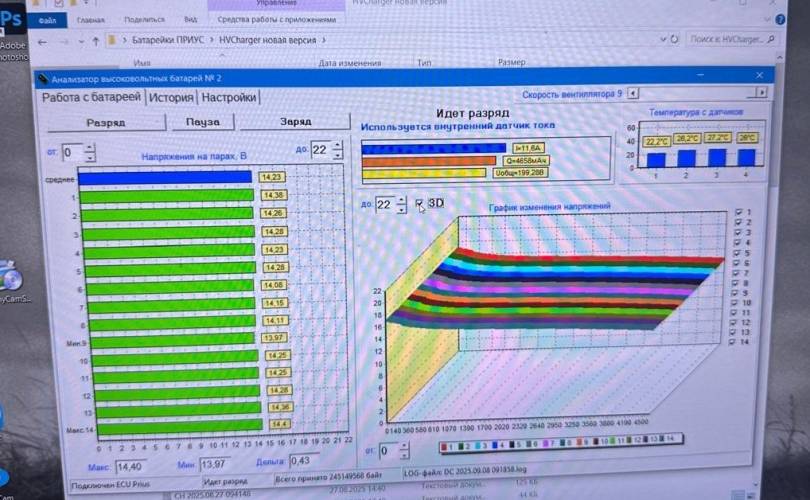The image size is (810, 500).
Task: Increase fan speed with right scroll arrow
Action: 761,92
